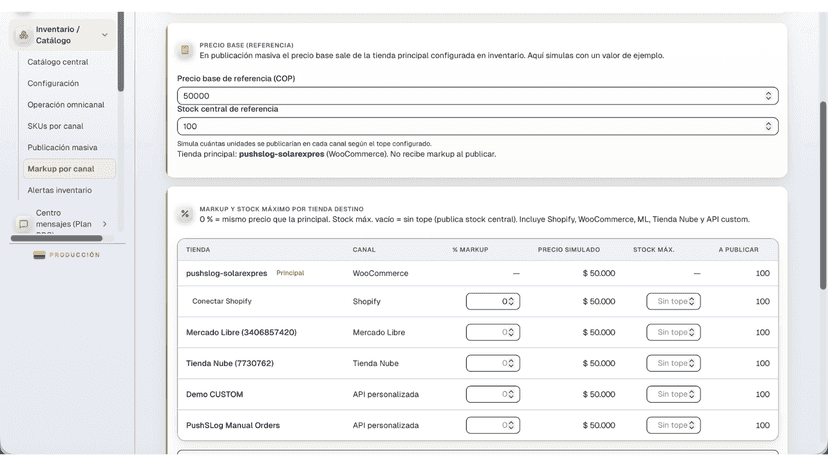This screenshot has height=466, width=828.
Task: Click the TIENDA column header
Action: click(x=198, y=249)
